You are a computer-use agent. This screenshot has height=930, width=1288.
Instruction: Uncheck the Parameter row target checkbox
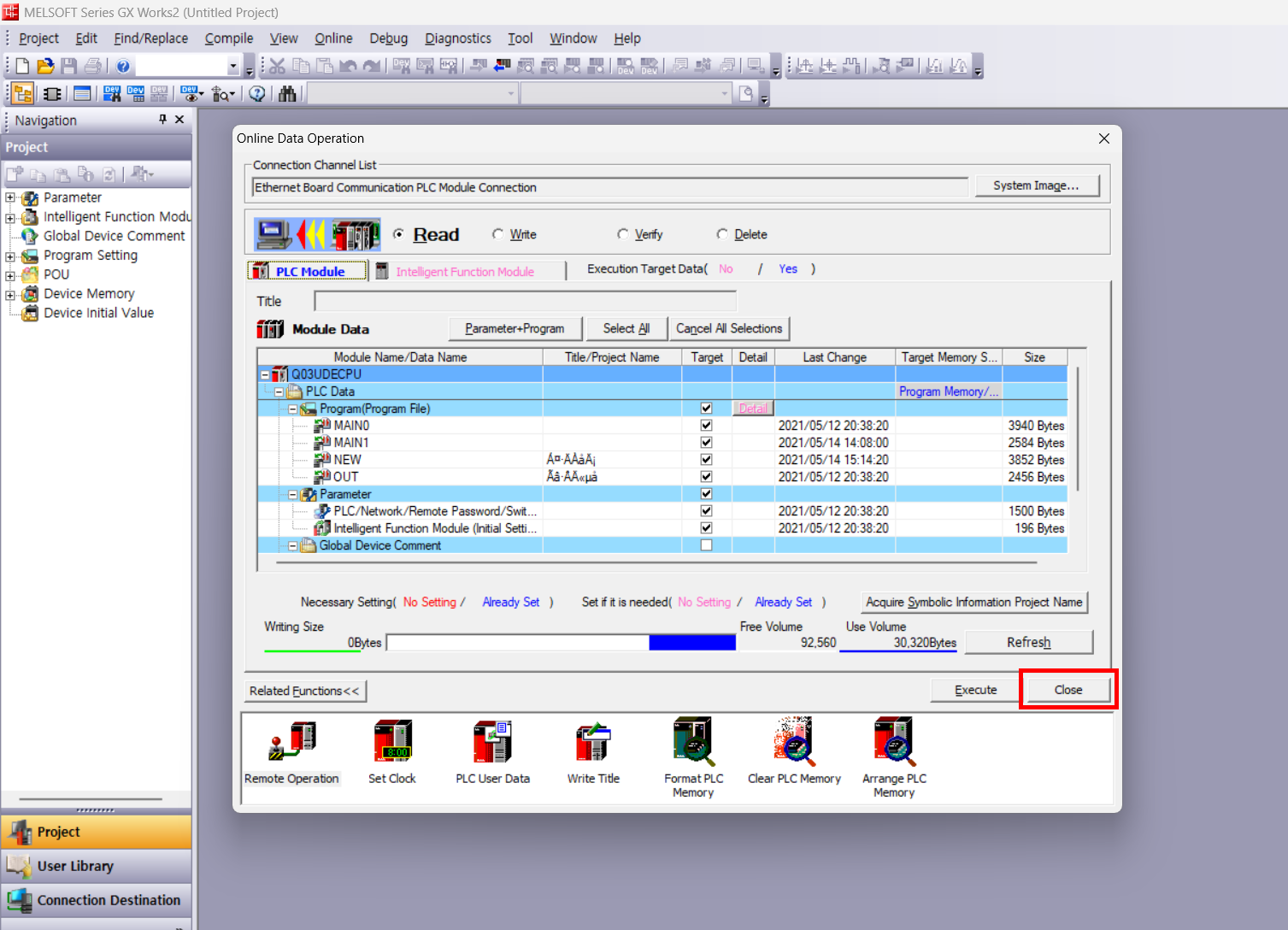706,493
